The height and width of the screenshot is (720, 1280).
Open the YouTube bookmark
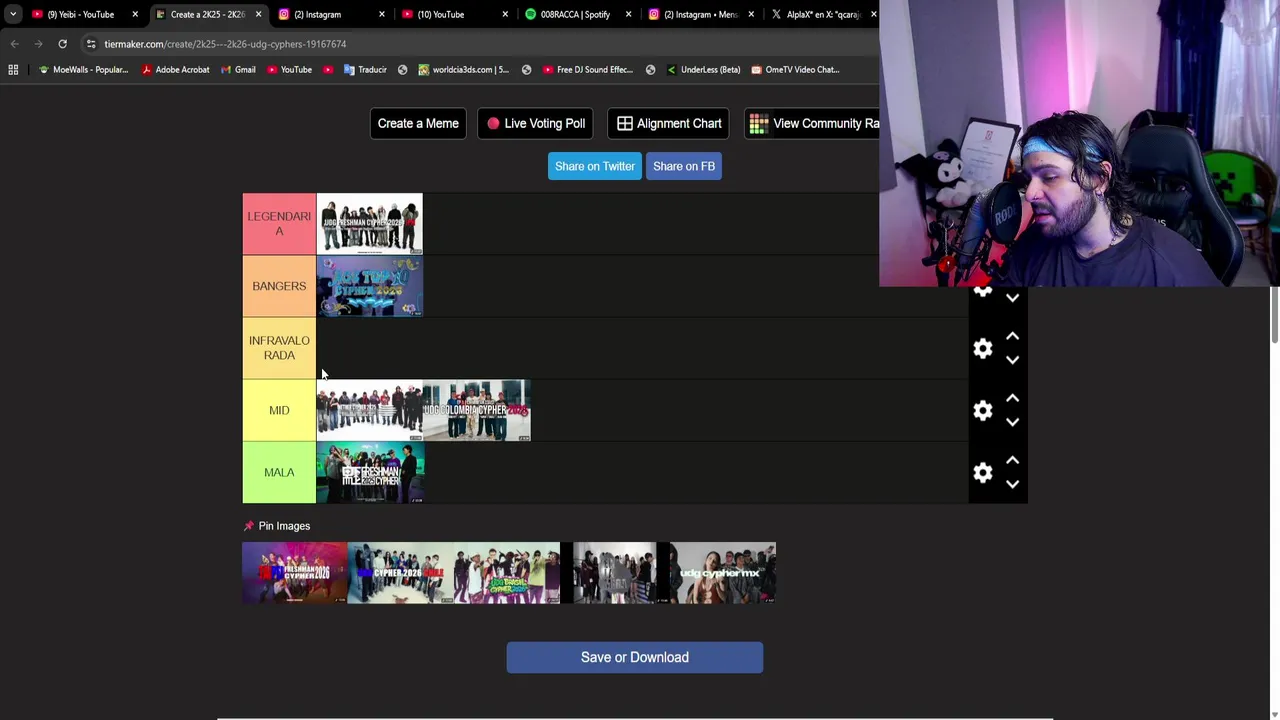point(289,70)
